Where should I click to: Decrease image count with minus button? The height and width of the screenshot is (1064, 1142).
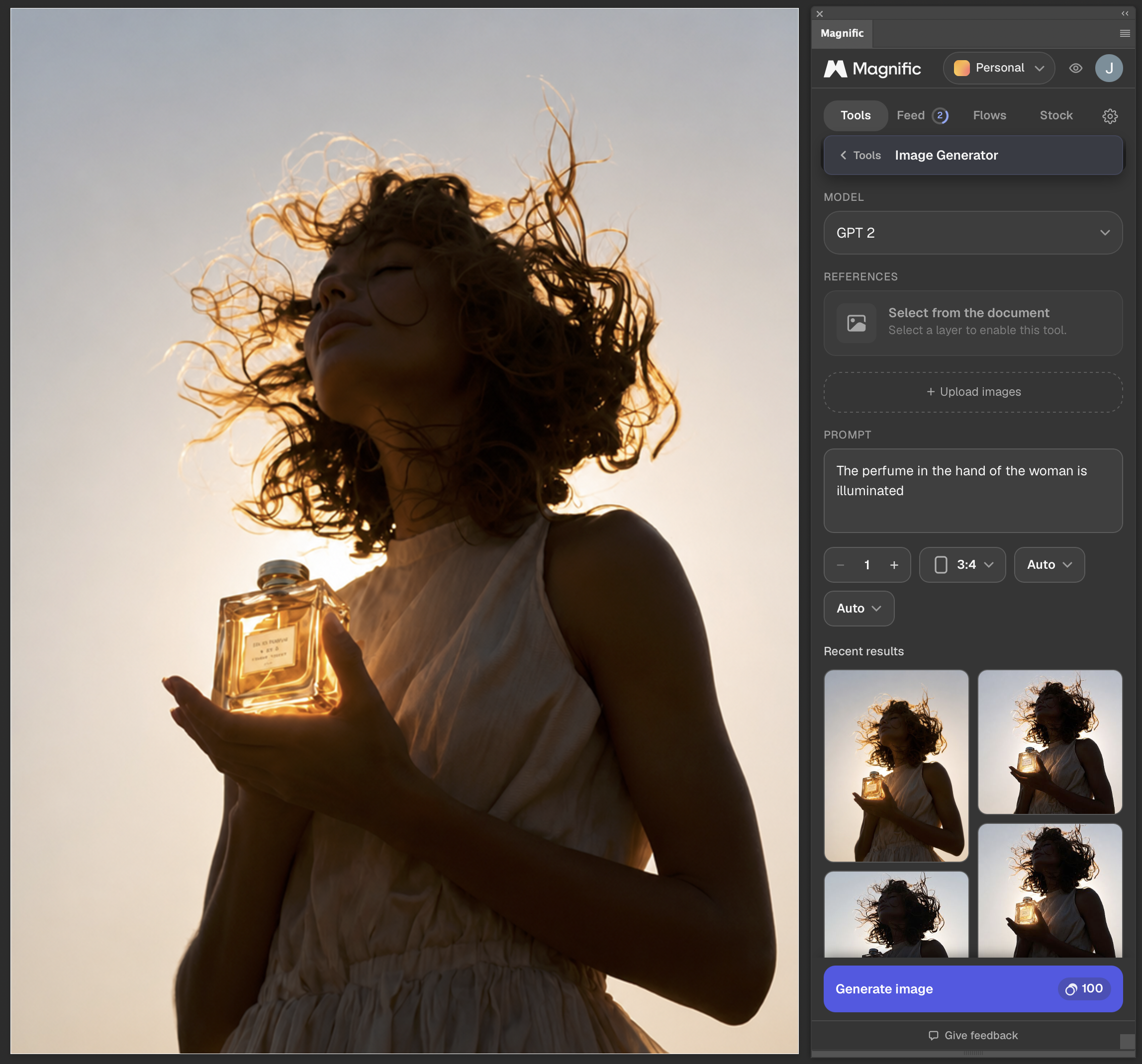tap(841, 565)
